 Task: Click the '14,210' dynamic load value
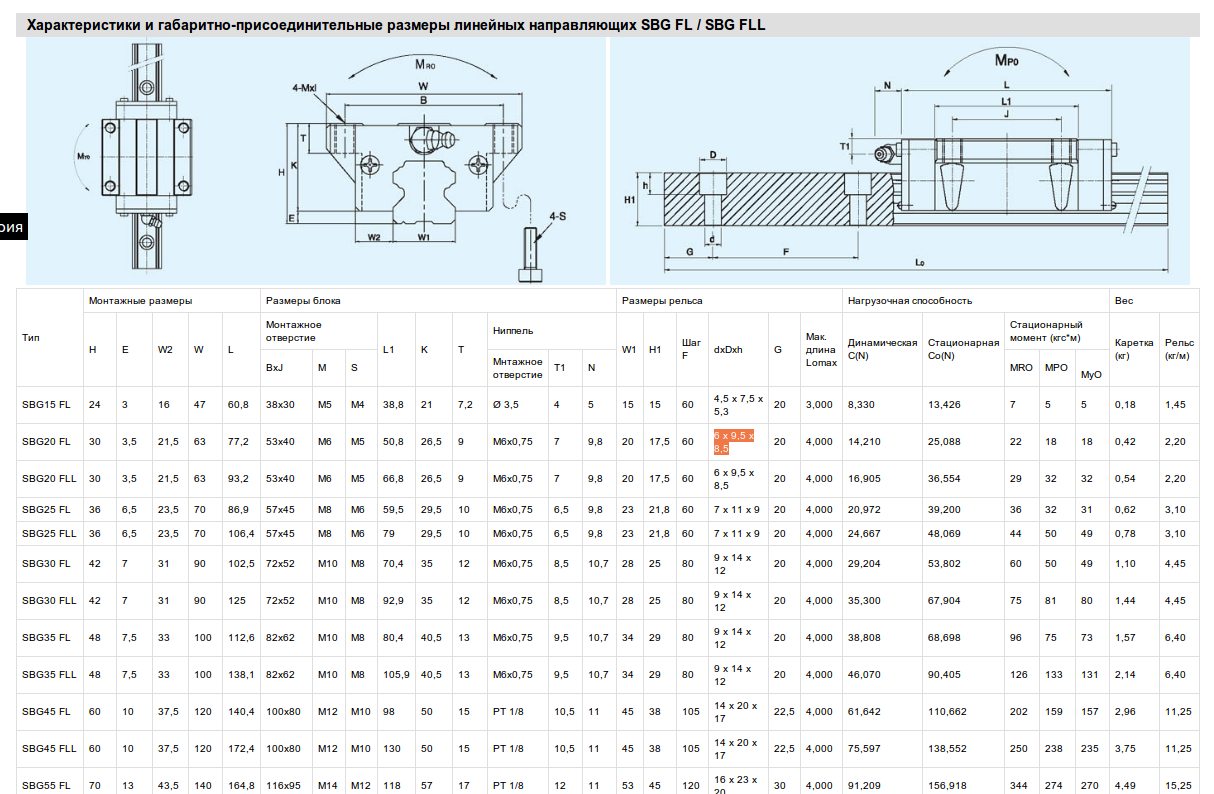(x=864, y=442)
